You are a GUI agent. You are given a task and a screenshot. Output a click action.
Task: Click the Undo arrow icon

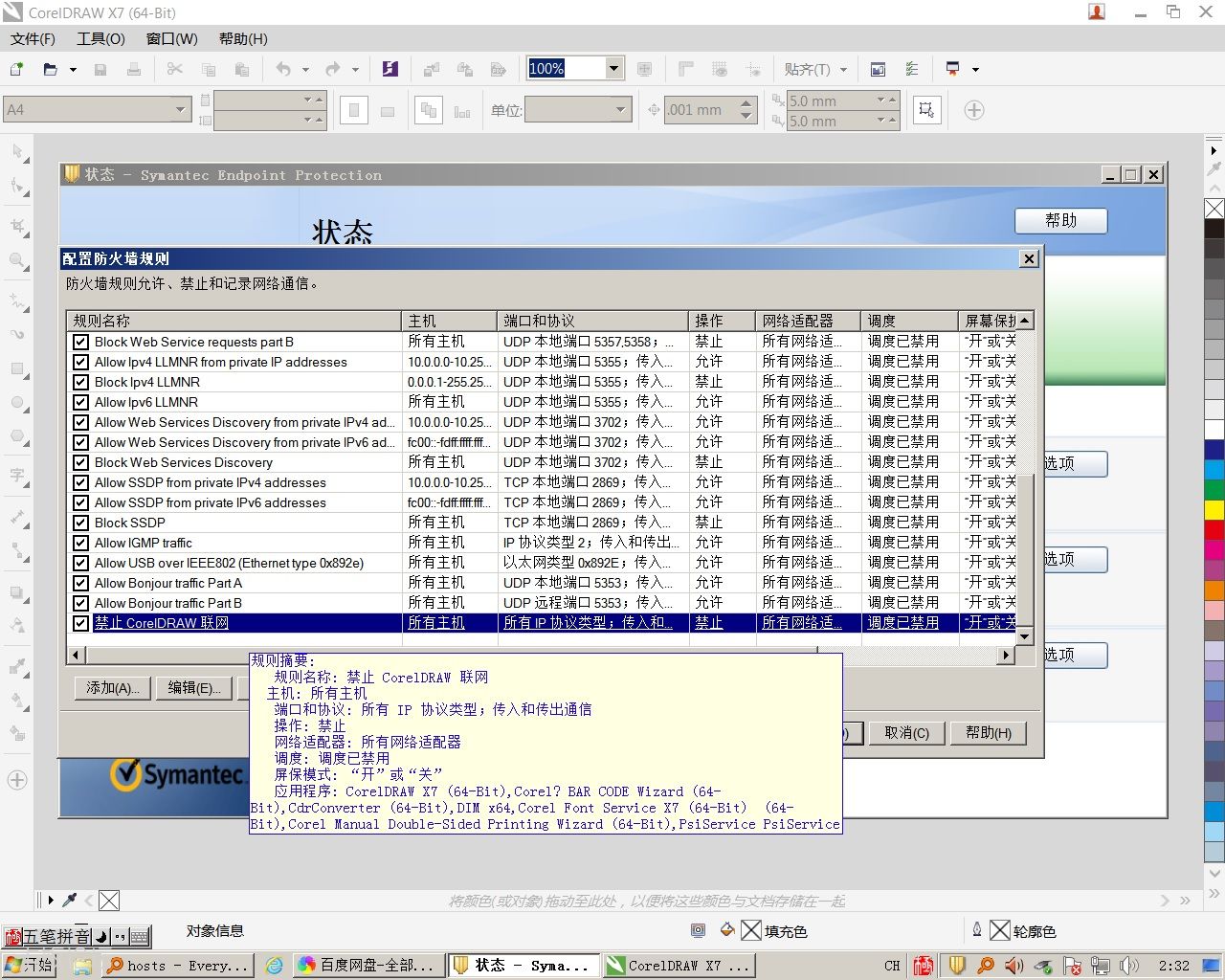click(283, 69)
